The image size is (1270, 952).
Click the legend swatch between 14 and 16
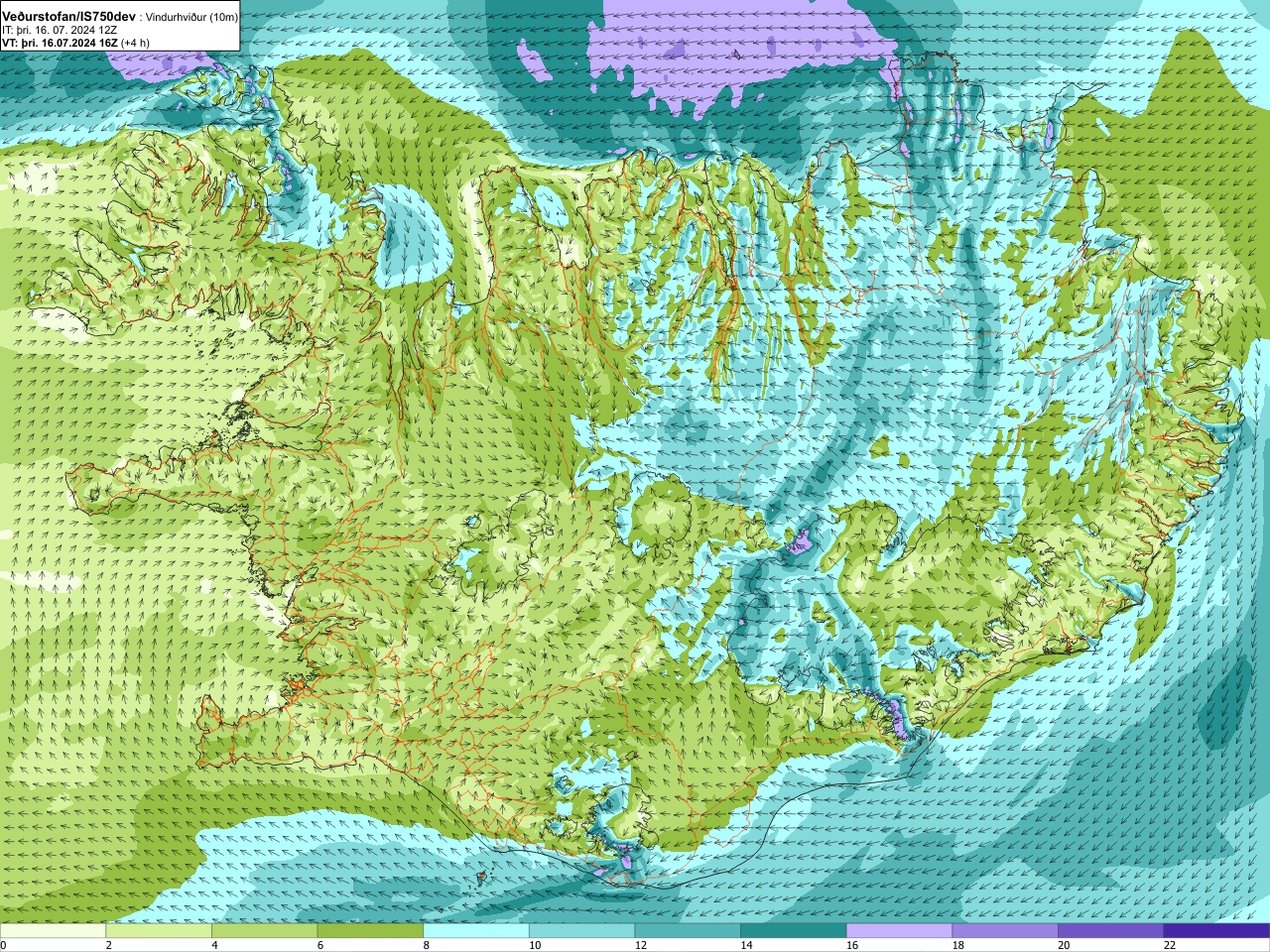[x=794, y=931]
